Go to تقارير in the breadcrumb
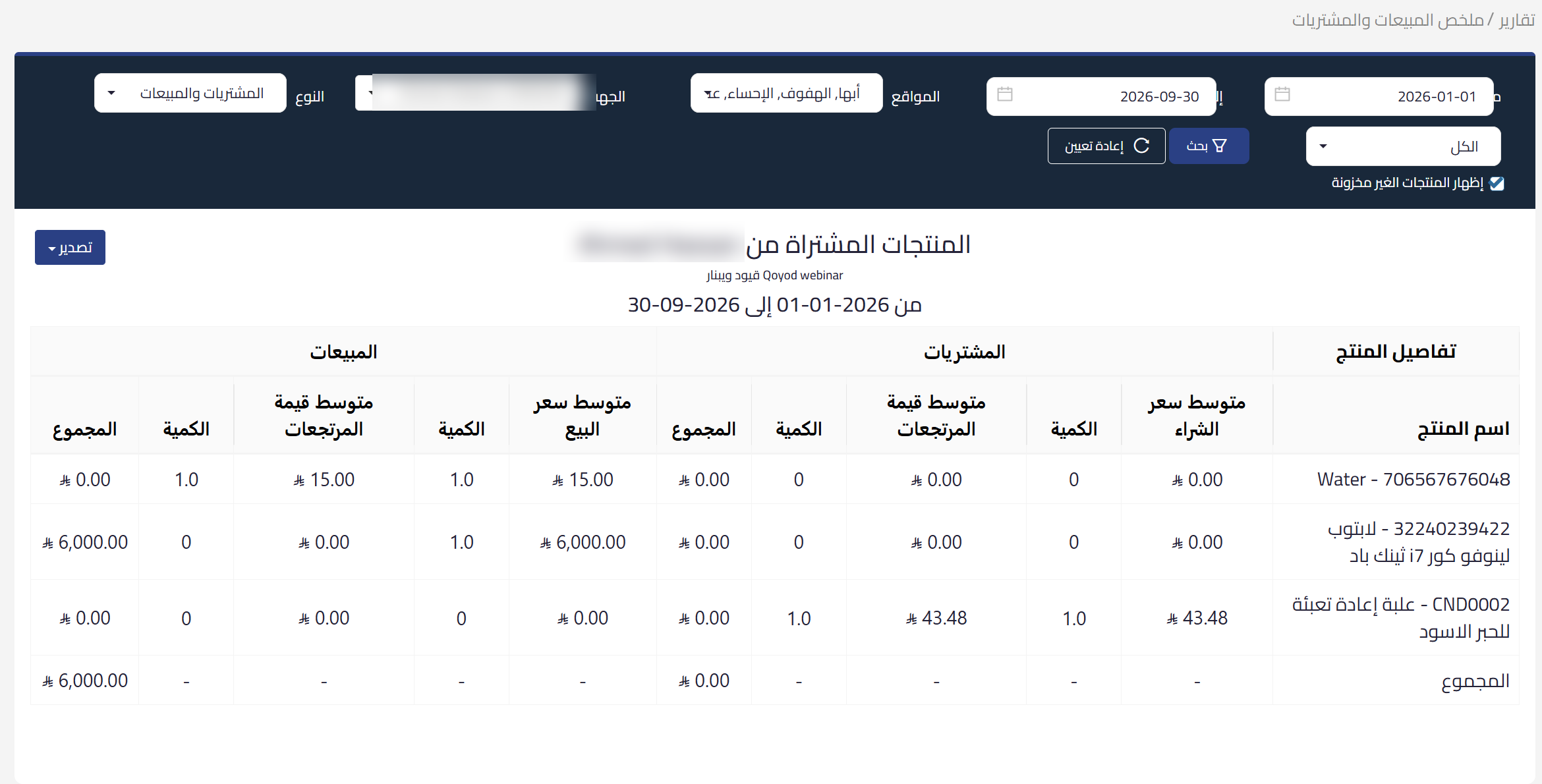 [x=1516, y=20]
